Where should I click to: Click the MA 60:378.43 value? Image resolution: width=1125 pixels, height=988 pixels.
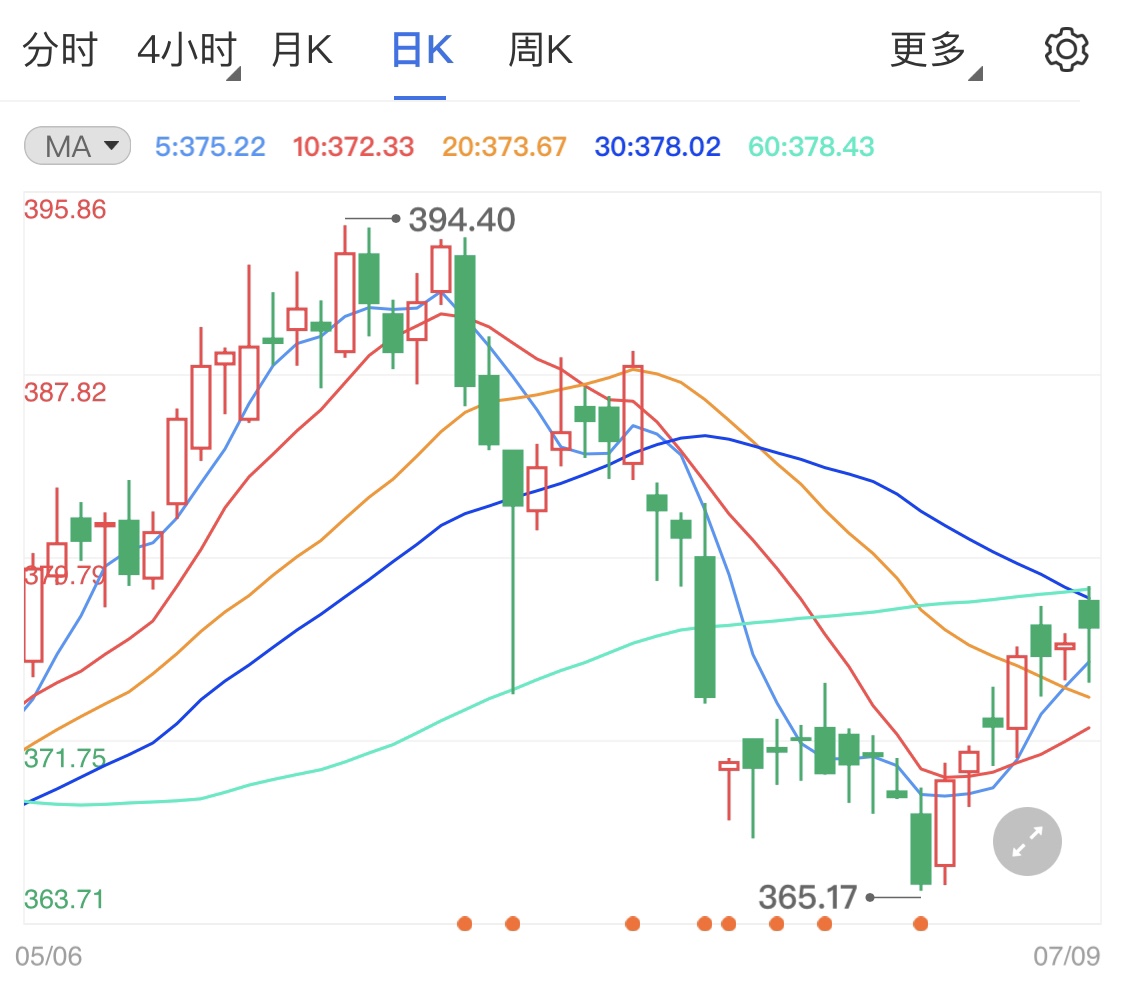click(x=811, y=146)
